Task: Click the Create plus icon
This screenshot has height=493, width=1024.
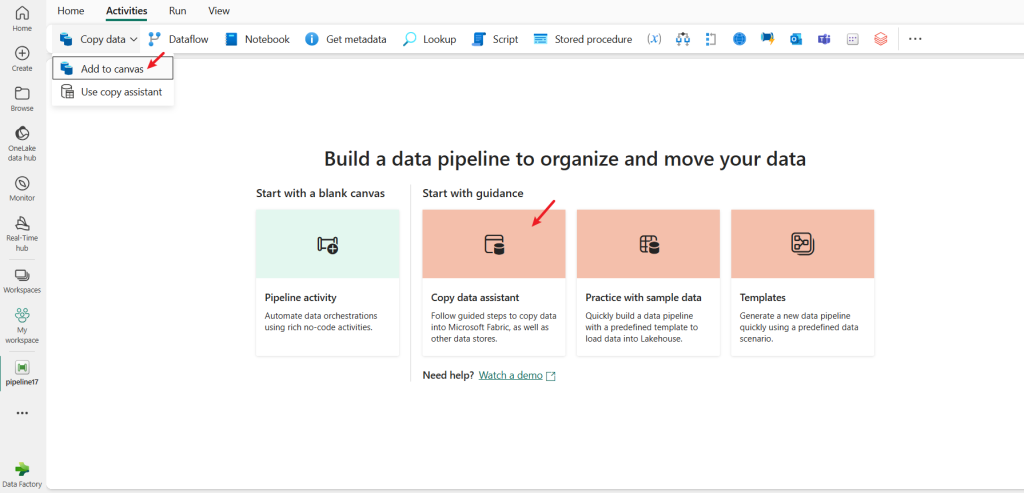Action: (22, 58)
